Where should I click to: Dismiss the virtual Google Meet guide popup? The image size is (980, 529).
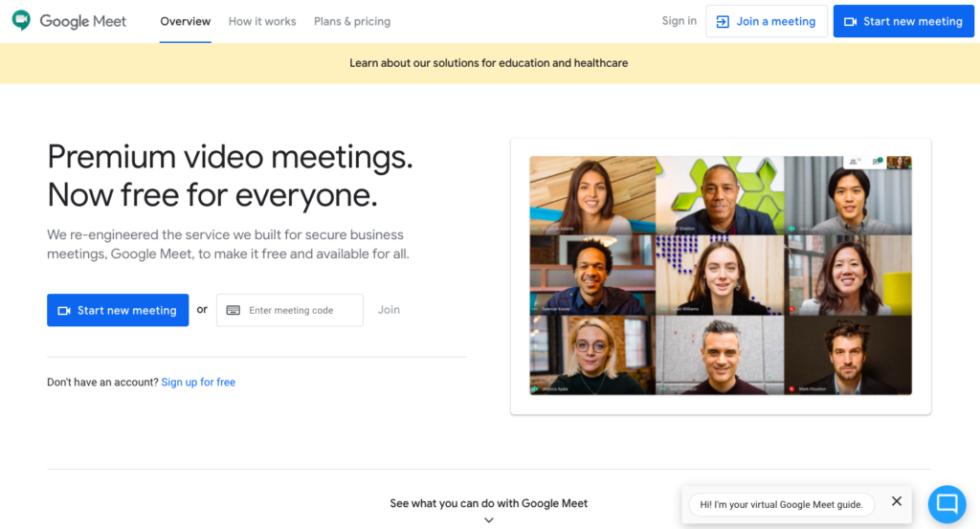click(x=896, y=501)
